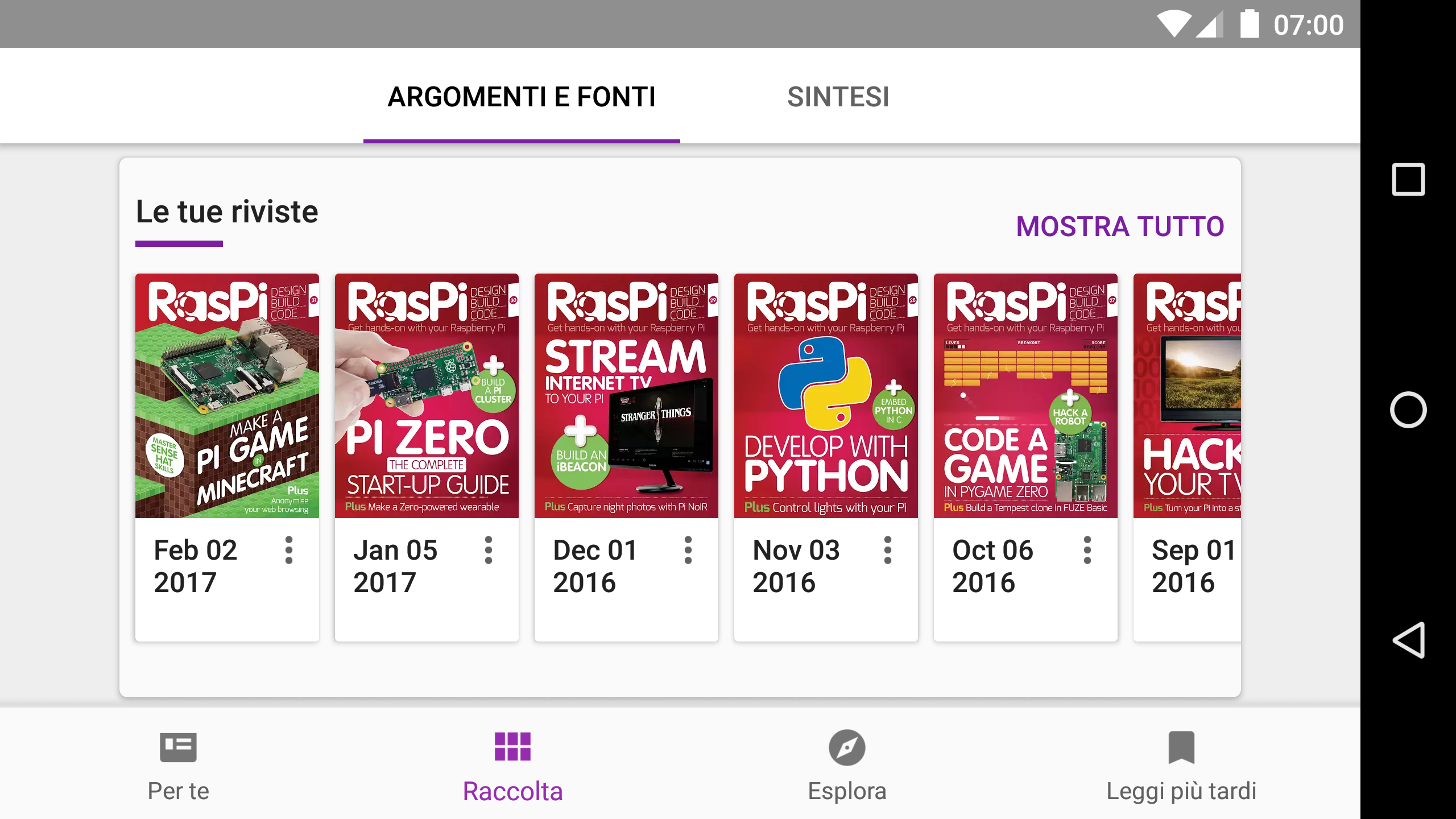The height and width of the screenshot is (819, 1456).
Task: Open options menu for Nov 03 2016 issue
Action: [x=888, y=550]
